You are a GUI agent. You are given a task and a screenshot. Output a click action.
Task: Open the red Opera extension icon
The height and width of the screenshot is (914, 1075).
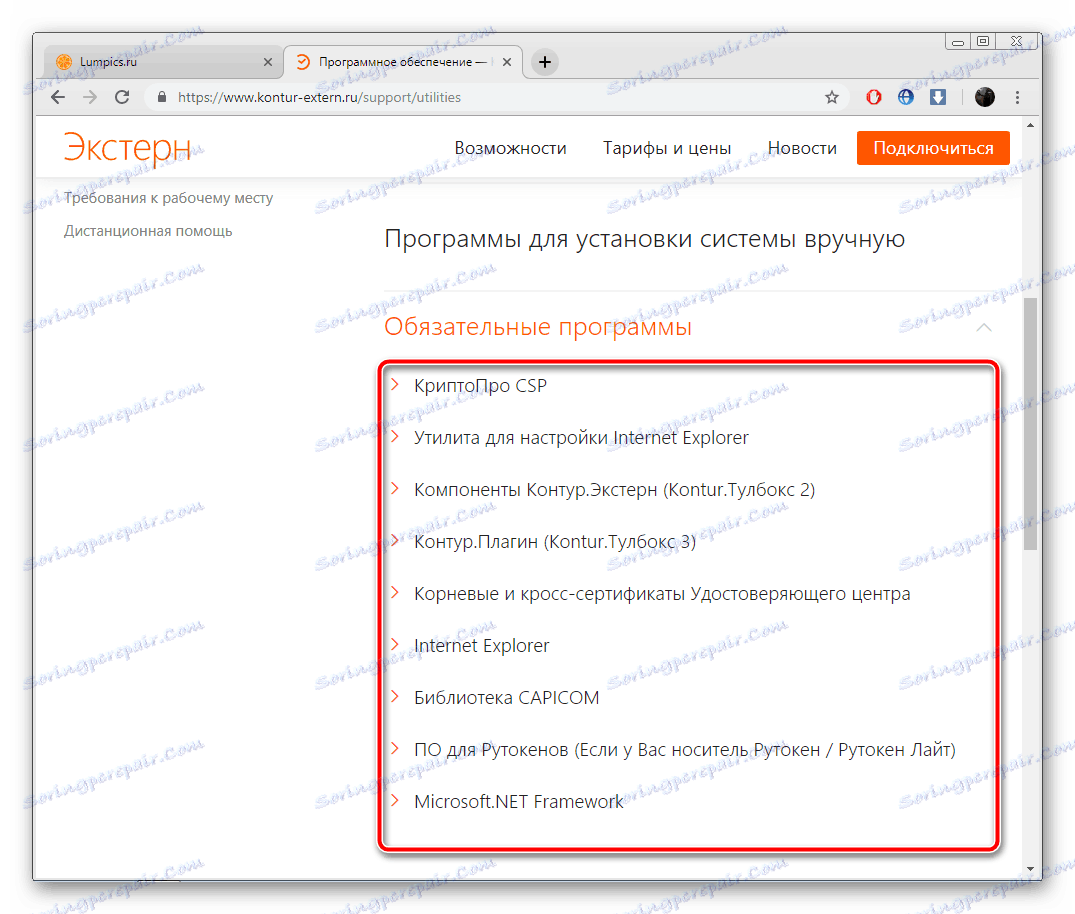[x=873, y=97]
